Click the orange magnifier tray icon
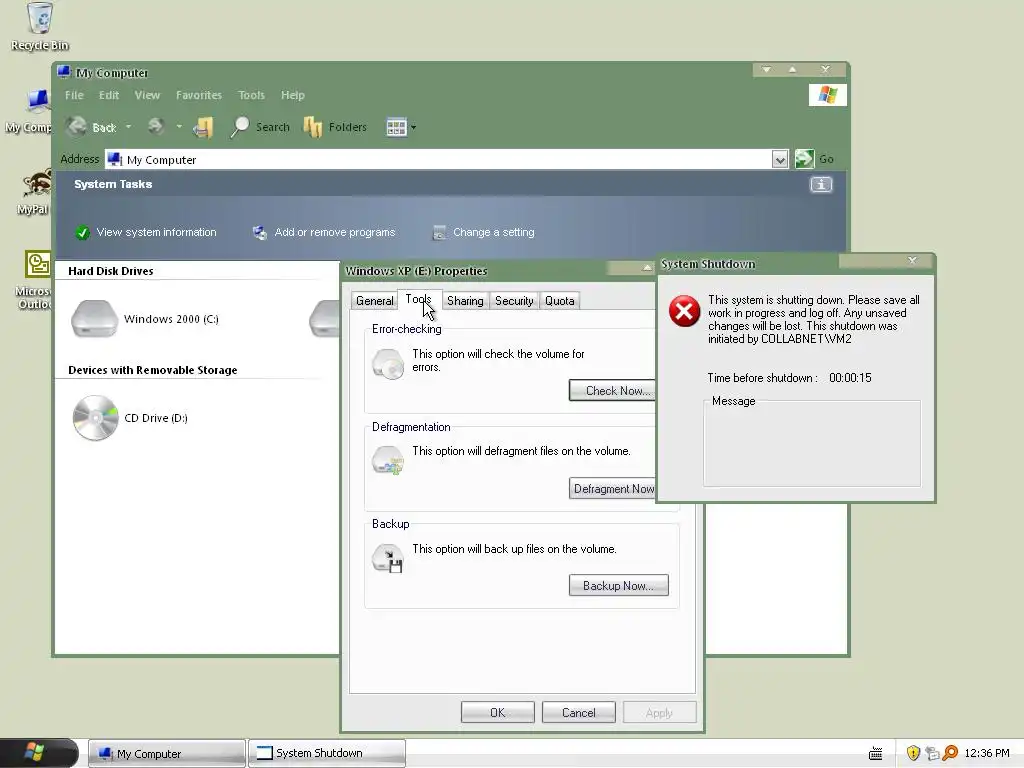Viewport: 1024px width, 768px height. 950,754
